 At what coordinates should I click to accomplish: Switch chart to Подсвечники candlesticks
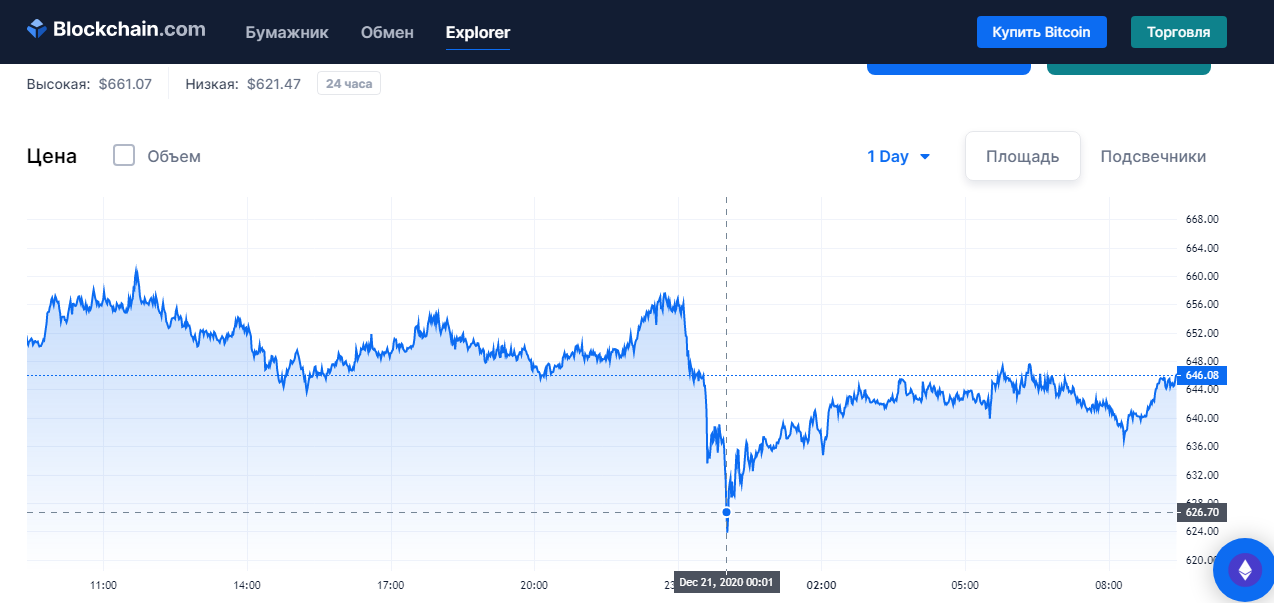[x=1153, y=157]
